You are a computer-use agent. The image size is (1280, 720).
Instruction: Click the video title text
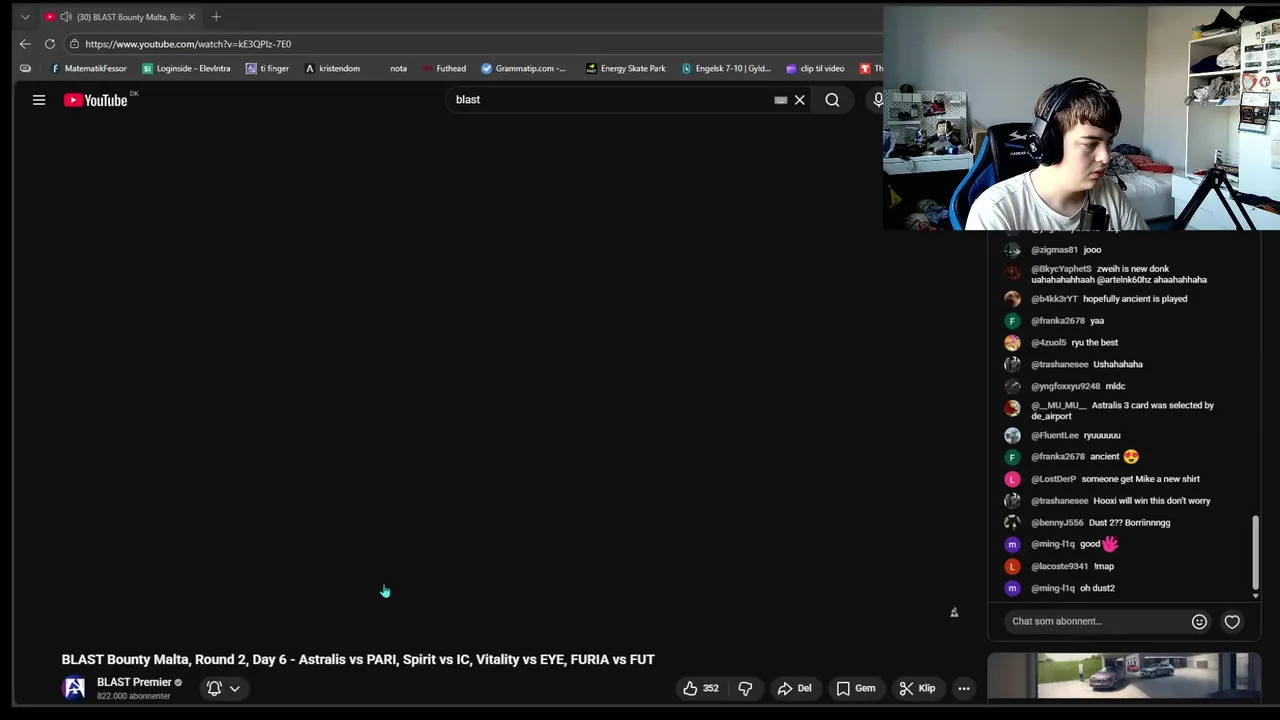point(358,659)
